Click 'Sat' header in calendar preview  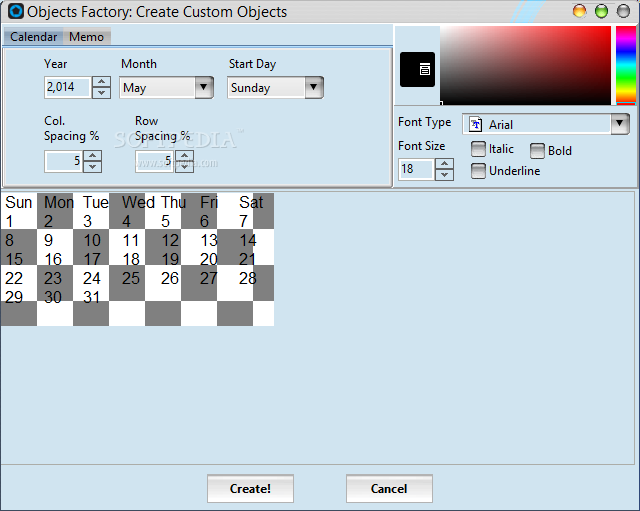coord(251,202)
